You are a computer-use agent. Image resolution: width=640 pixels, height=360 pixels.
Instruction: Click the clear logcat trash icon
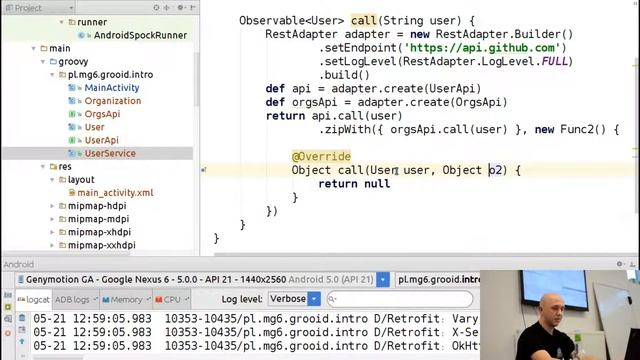tap(22, 318)
